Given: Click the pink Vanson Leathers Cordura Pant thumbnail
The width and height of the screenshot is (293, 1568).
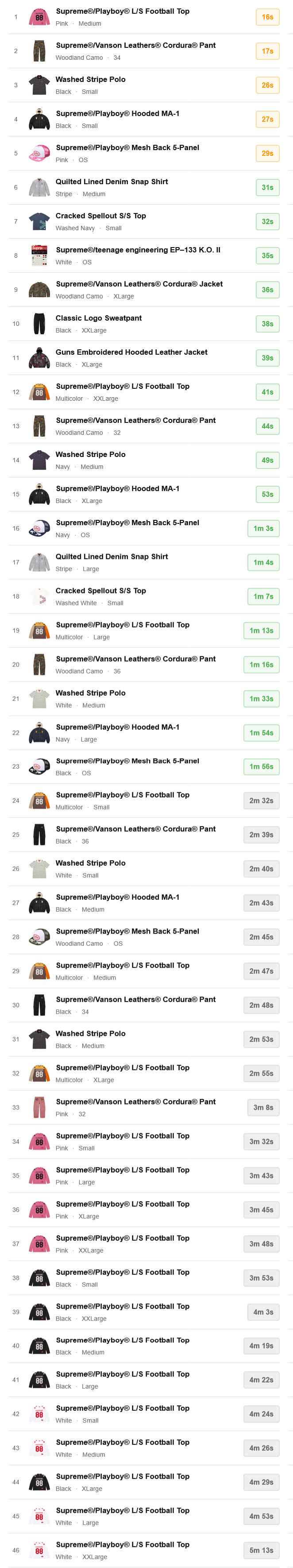Looking at the screenshot, I should [x=39, y=1107].
